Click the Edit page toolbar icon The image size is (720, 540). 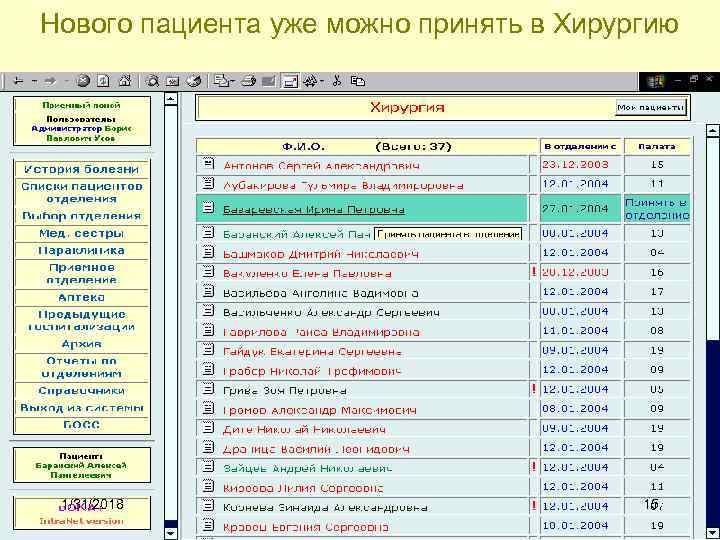[x=269, y=81]
